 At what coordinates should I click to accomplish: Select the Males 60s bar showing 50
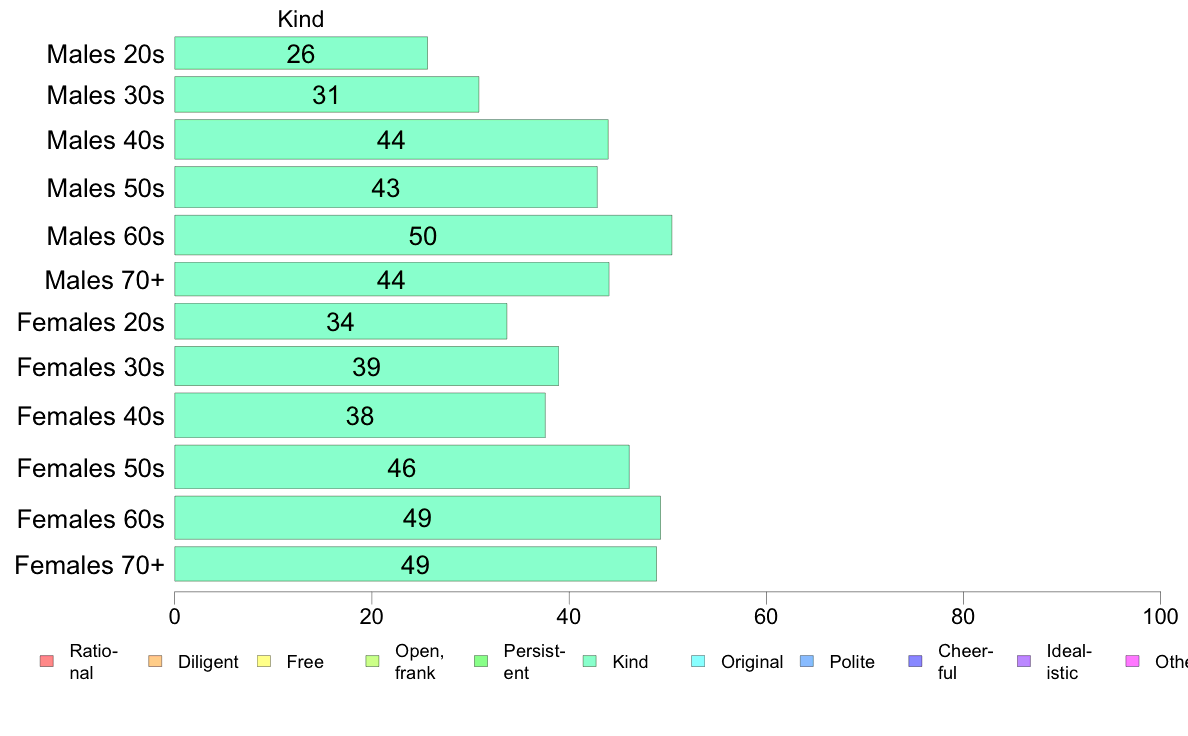423,235
